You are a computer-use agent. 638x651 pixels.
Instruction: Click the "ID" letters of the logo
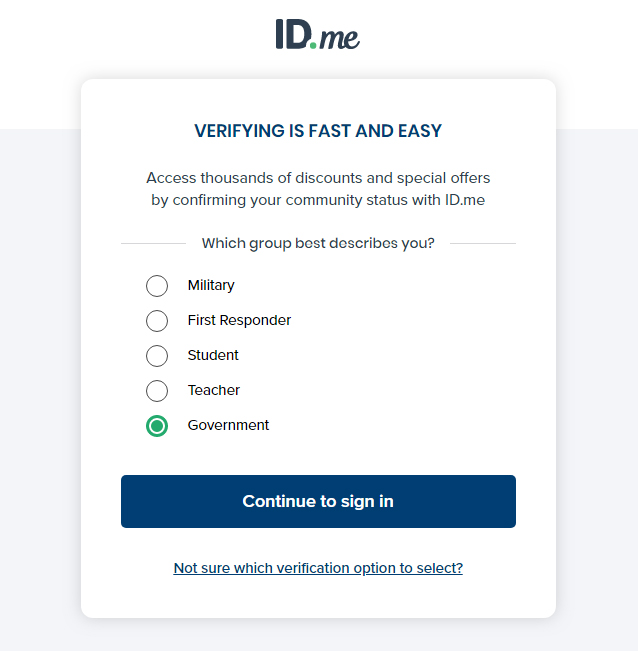point(291,33)
